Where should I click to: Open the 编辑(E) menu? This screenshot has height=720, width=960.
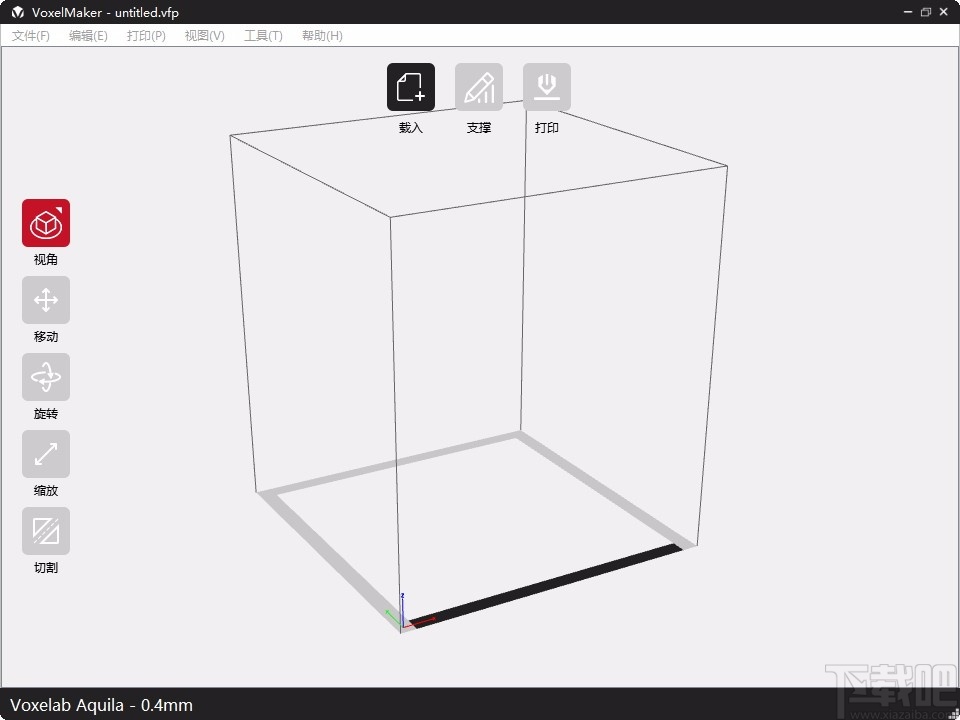point(88,35)
